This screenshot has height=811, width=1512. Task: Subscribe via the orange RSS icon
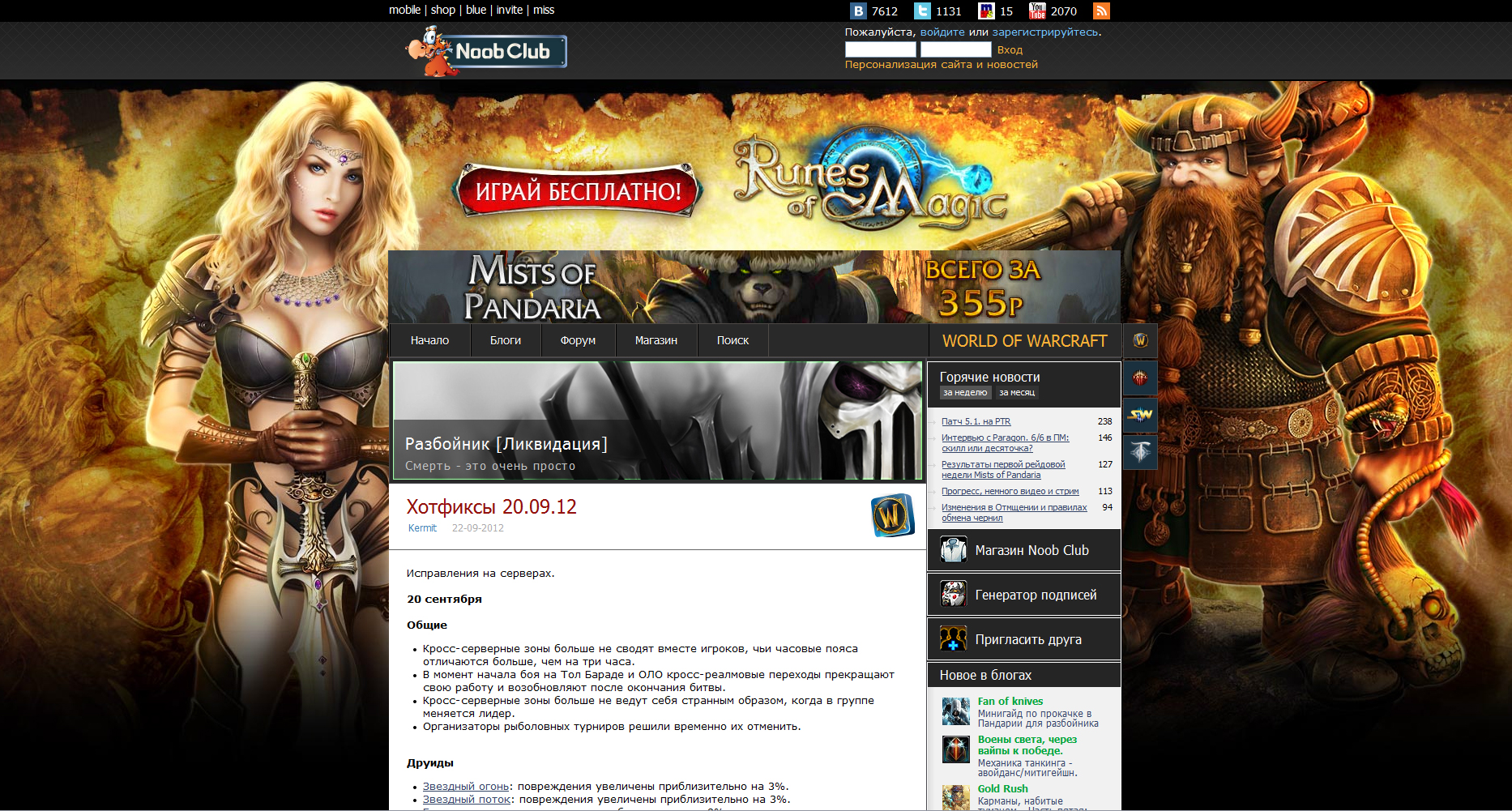tap(1101, 11)
